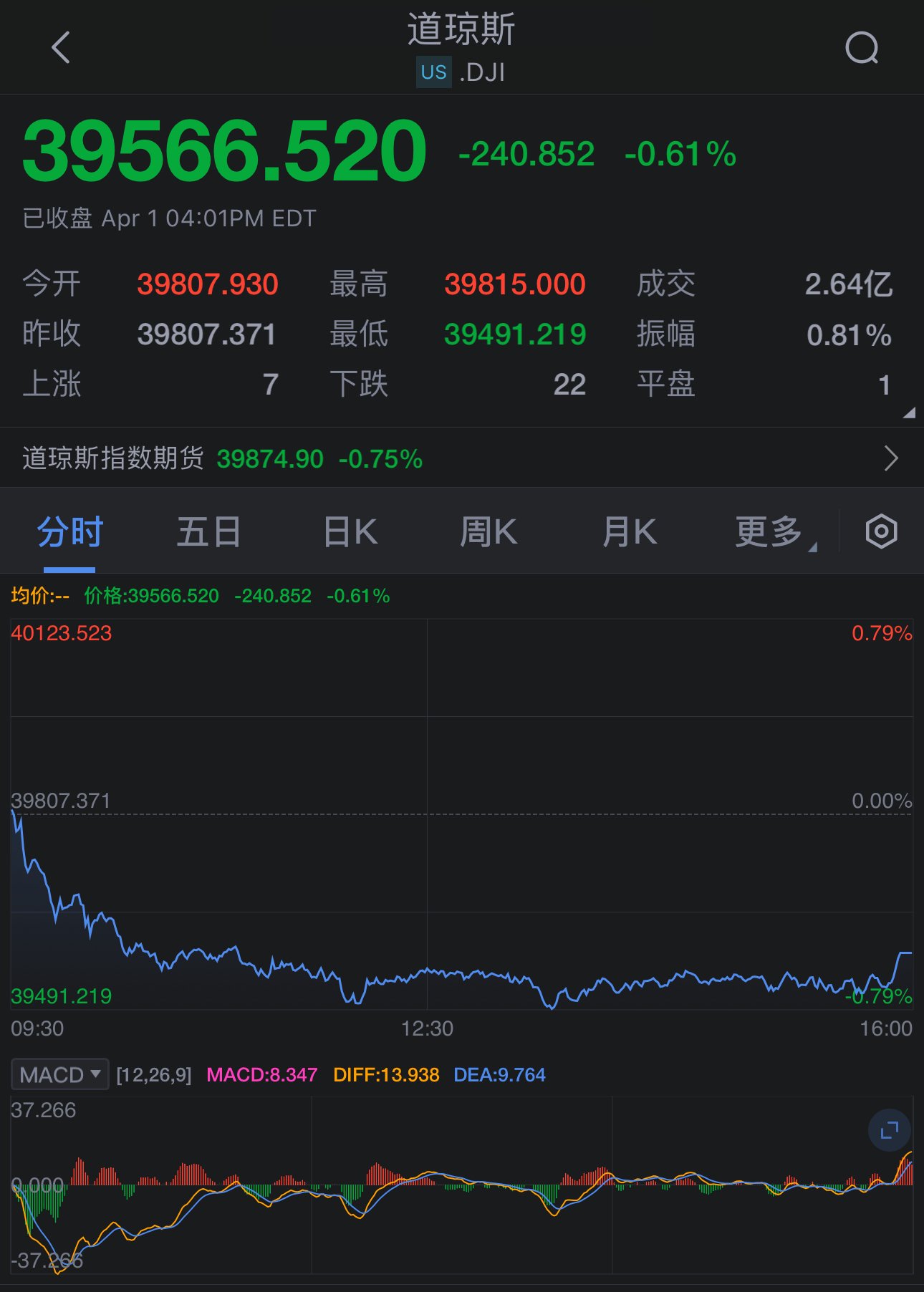Tap the MACD parameters [12,26,9] label
The width and height of the screenshot is (924, 1292).
click(x=154, y=1075)
